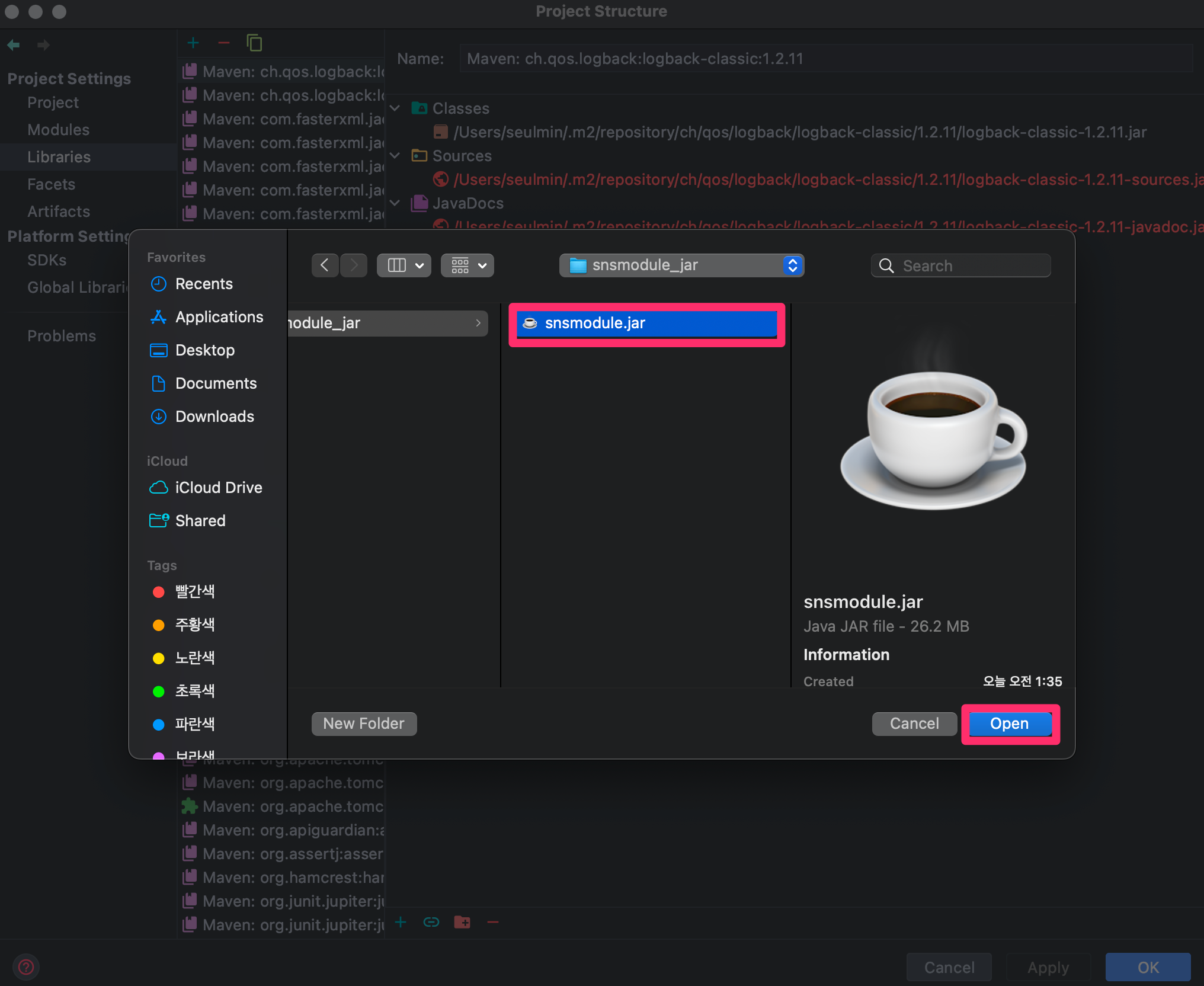
Task: Click the specify documentation URL link icon
Action: pyautogui.click(x=431, y=922)
